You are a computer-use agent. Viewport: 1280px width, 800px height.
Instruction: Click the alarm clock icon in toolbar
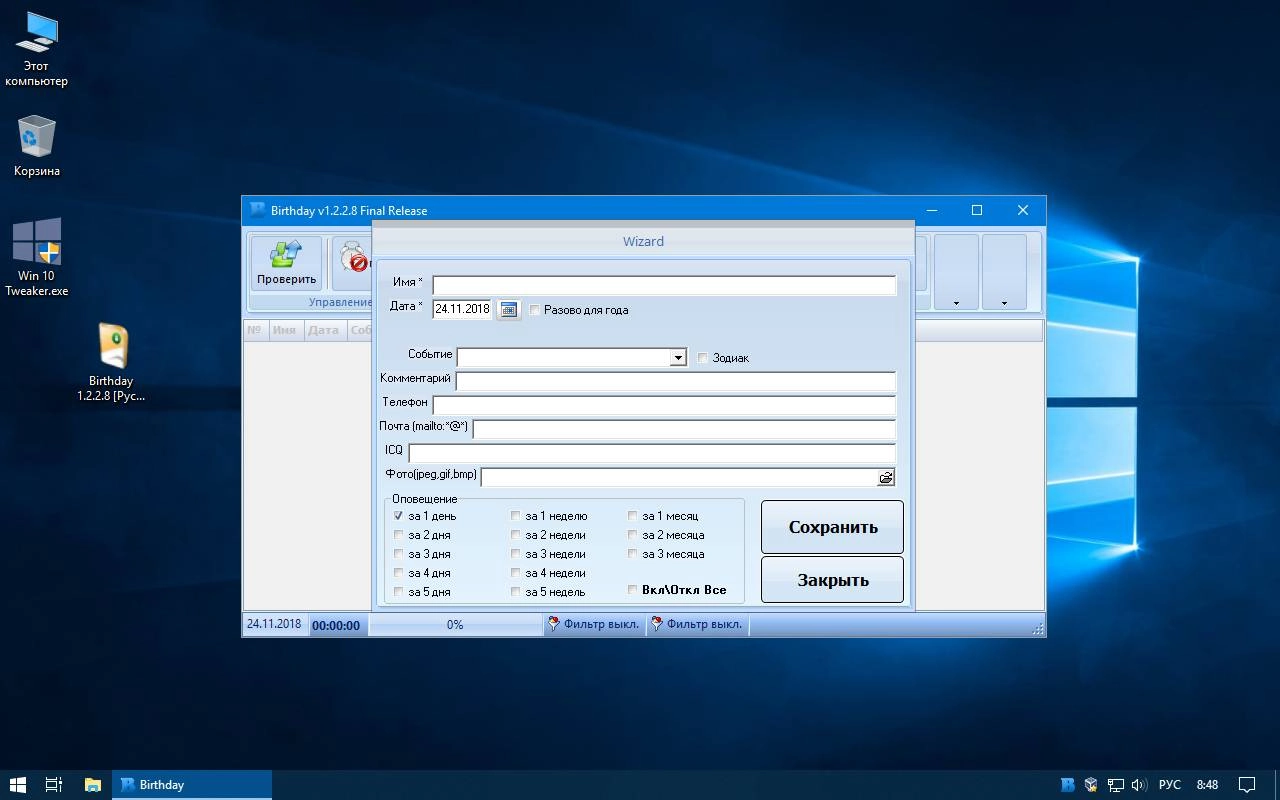click(x=354, y=258)
